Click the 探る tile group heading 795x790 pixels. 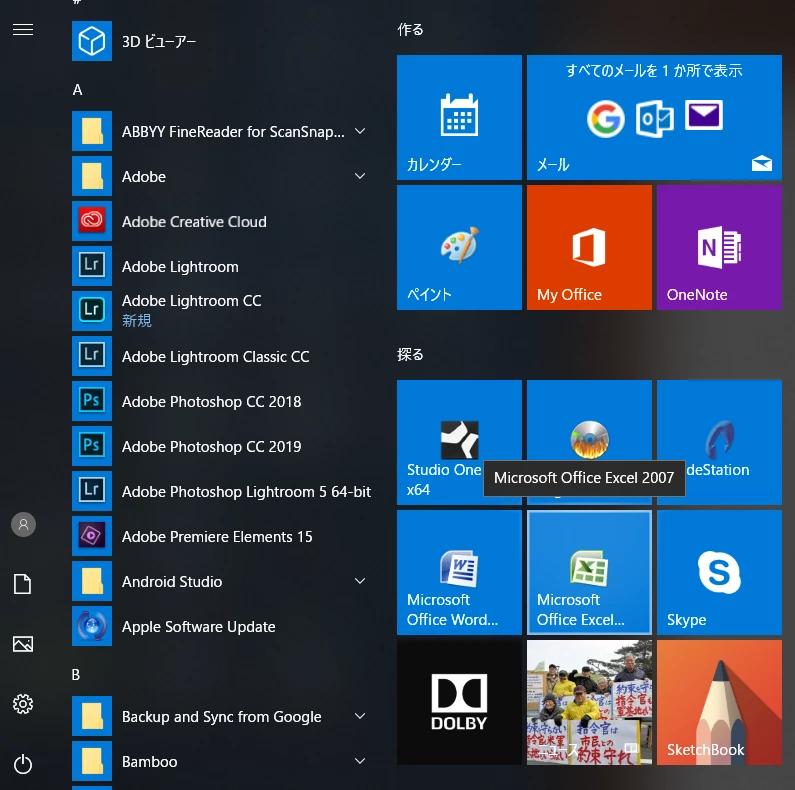(x=410, y=354)
